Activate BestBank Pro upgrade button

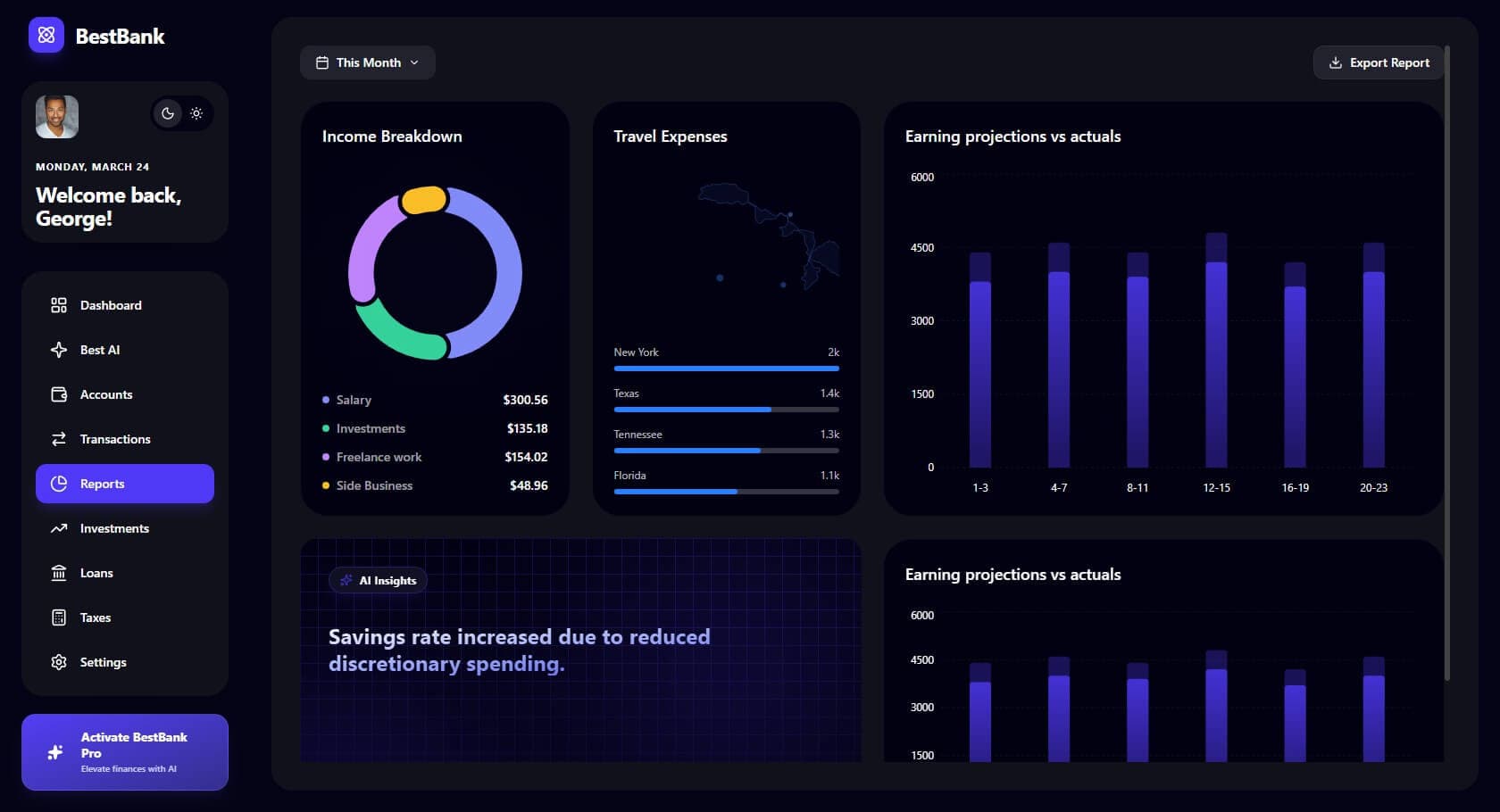tap(125, 751)
